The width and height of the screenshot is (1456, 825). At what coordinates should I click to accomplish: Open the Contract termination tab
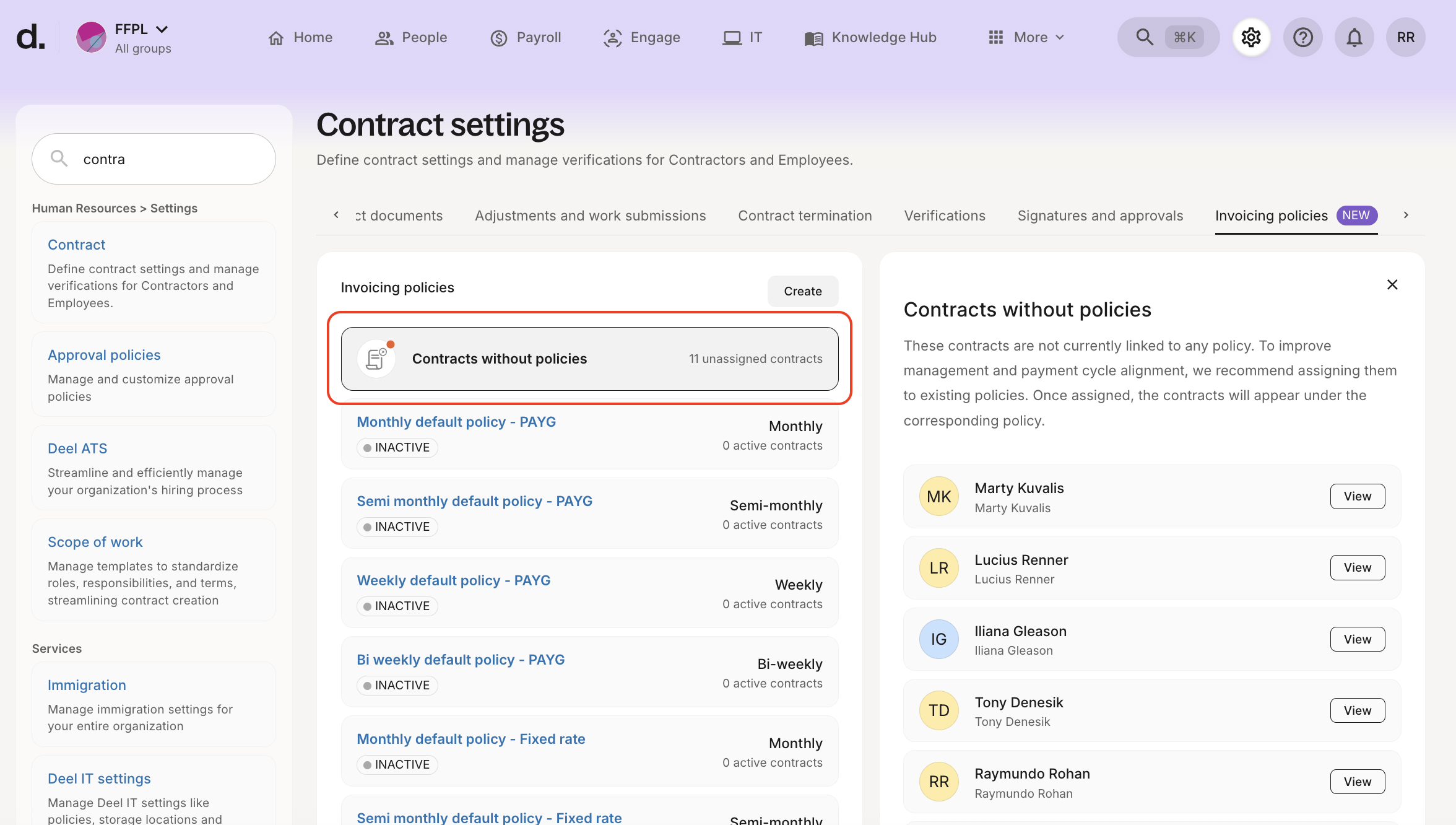click(x=804, y=216)
